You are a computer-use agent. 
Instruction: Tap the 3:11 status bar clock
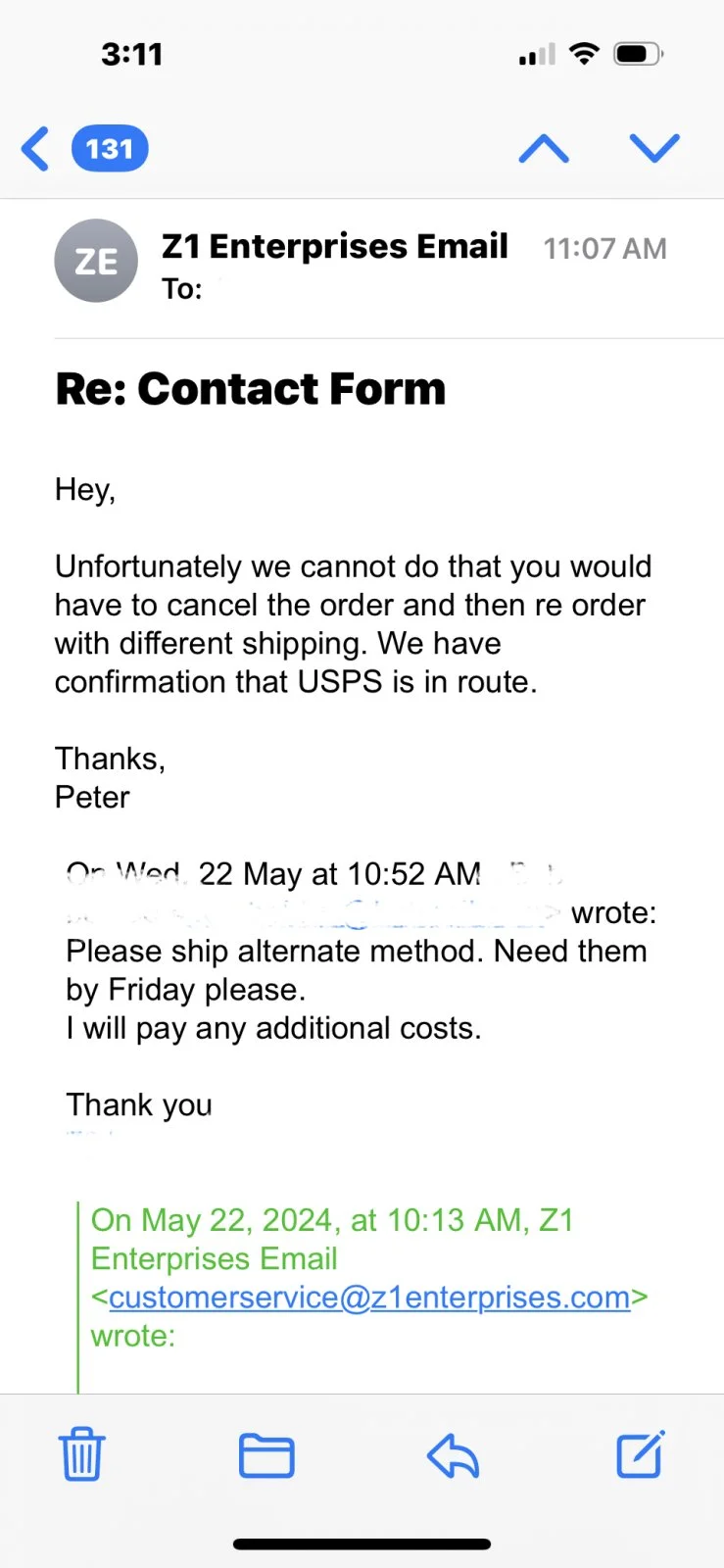[x=132, y=54]
